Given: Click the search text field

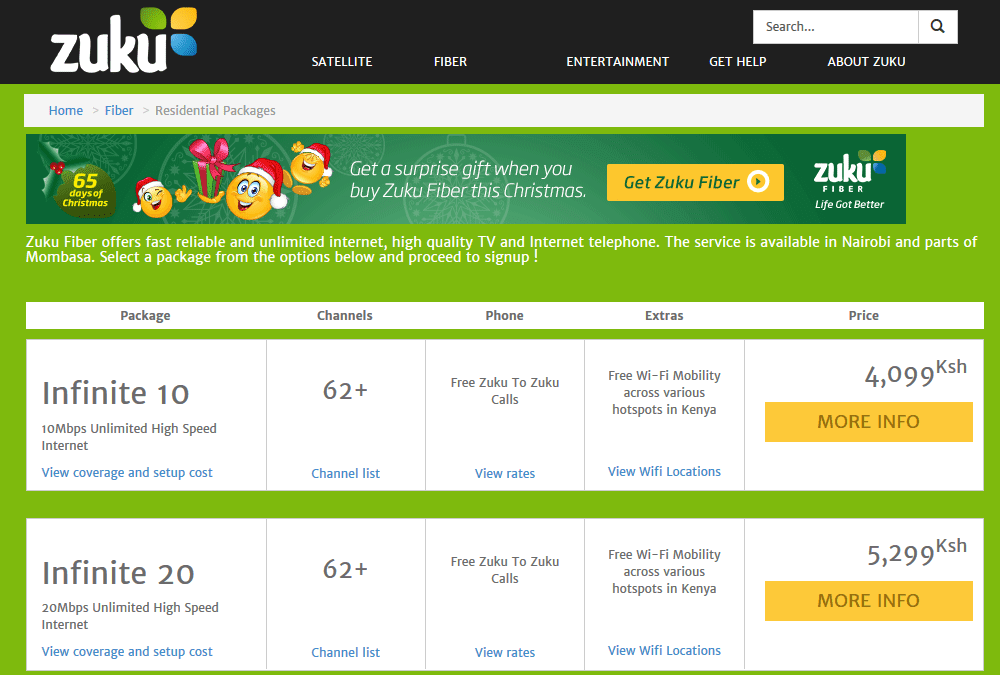Looking at the screenshot, I should coord(835,27).
